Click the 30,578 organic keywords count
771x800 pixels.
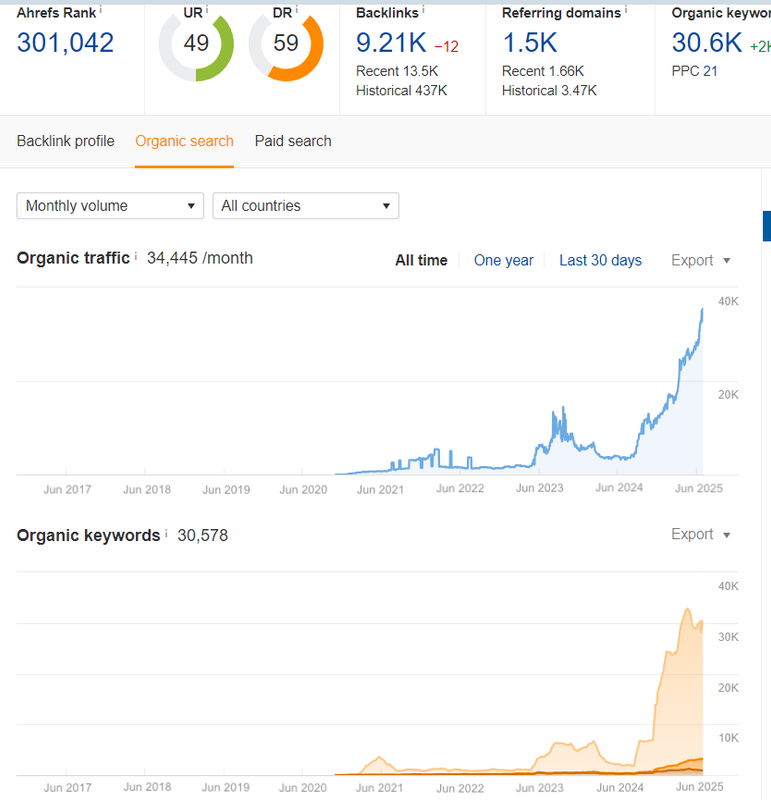coord(203,535)
